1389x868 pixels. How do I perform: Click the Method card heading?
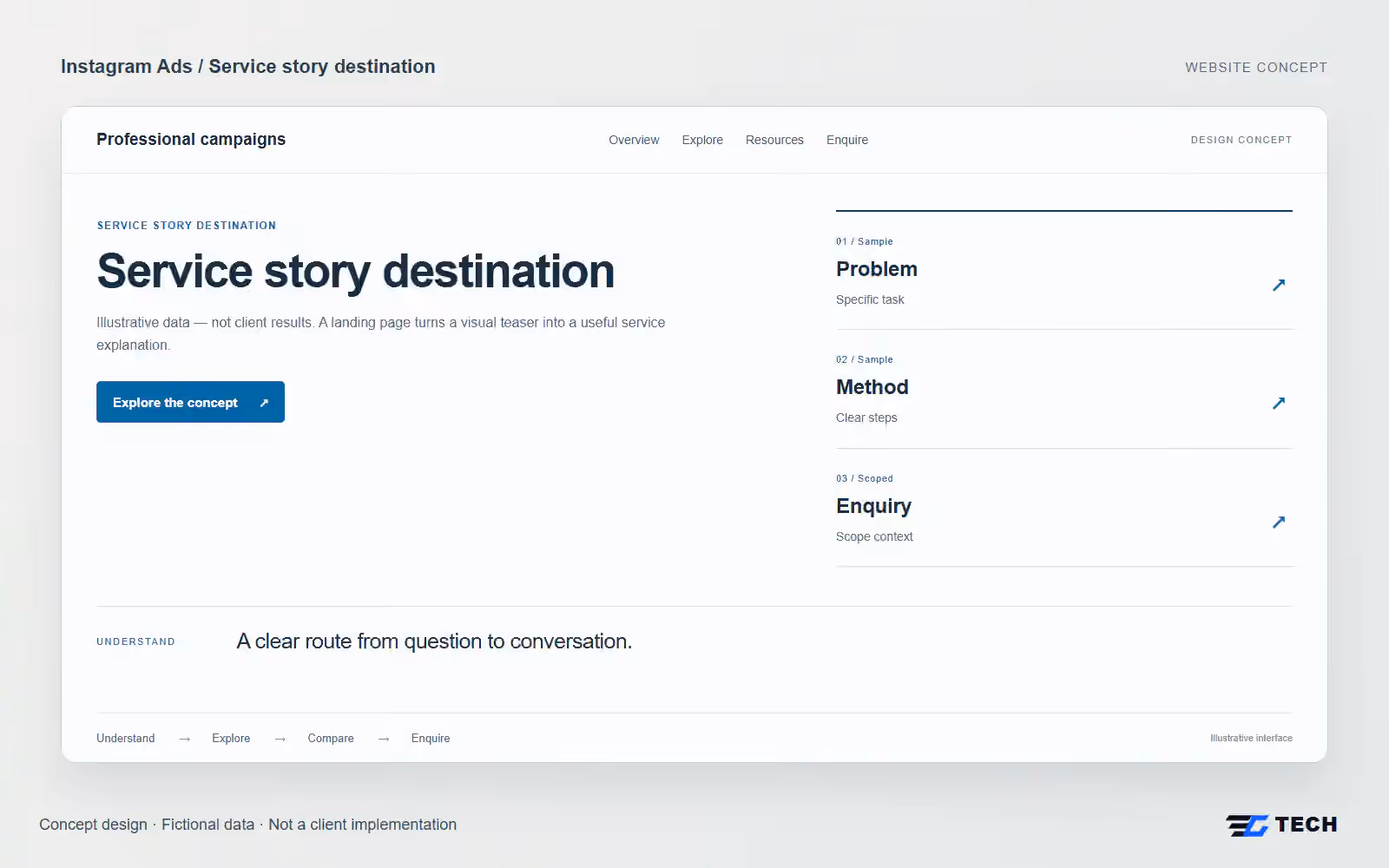tap(872, 387)
